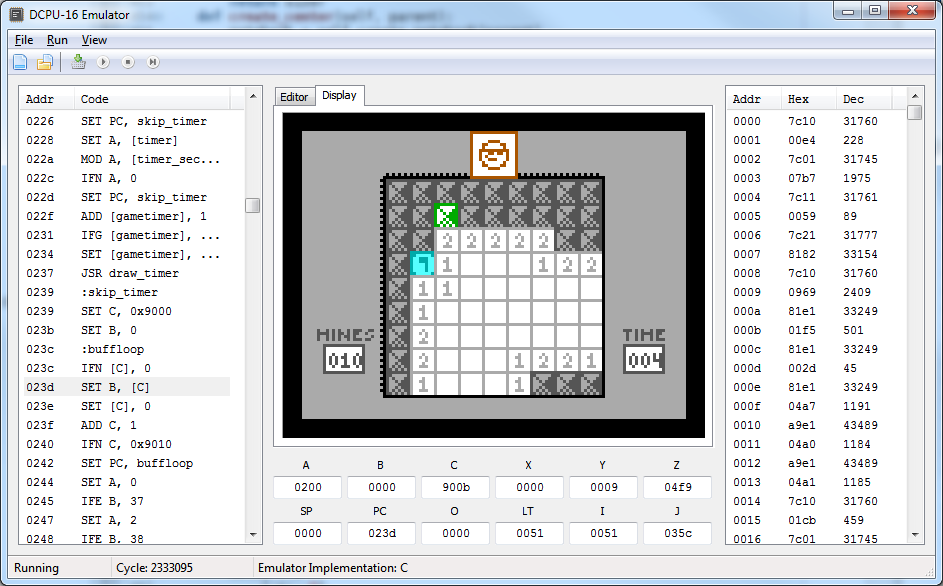Click the Step button in toolbar
The height and width of the screenshot is (586, 943).
[153, 62]
